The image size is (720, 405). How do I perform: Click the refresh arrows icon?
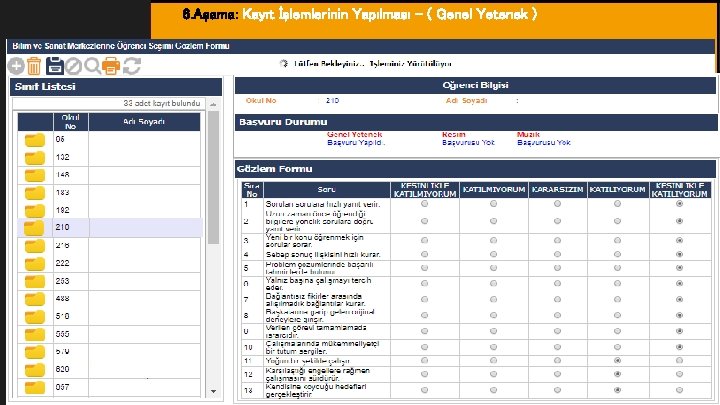(132, 66)
